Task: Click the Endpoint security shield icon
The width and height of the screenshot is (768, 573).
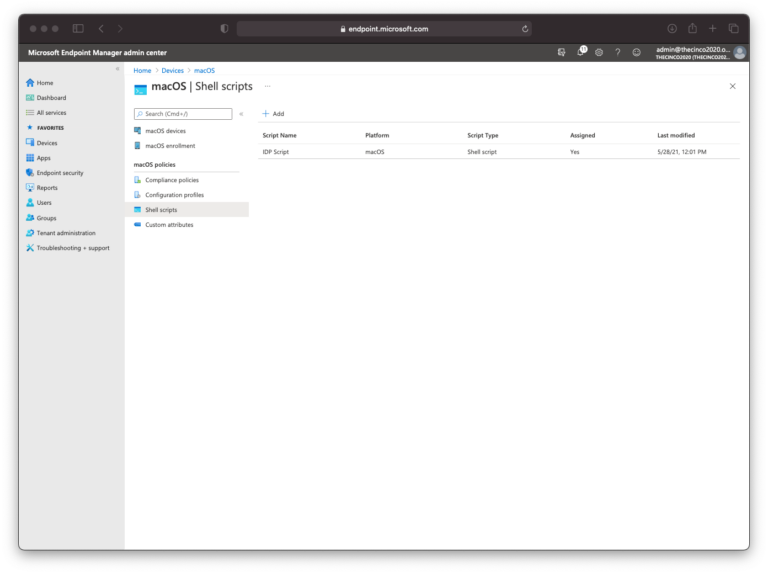Action: coord(30,173)
